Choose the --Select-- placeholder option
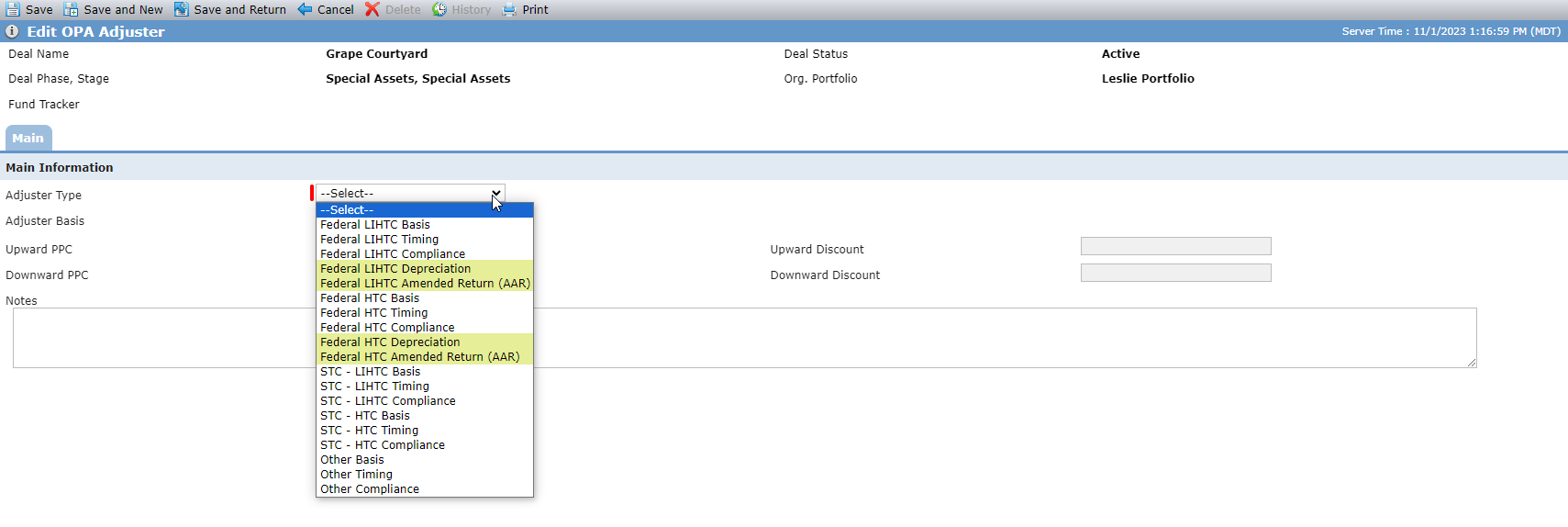 tap(425, 210)
